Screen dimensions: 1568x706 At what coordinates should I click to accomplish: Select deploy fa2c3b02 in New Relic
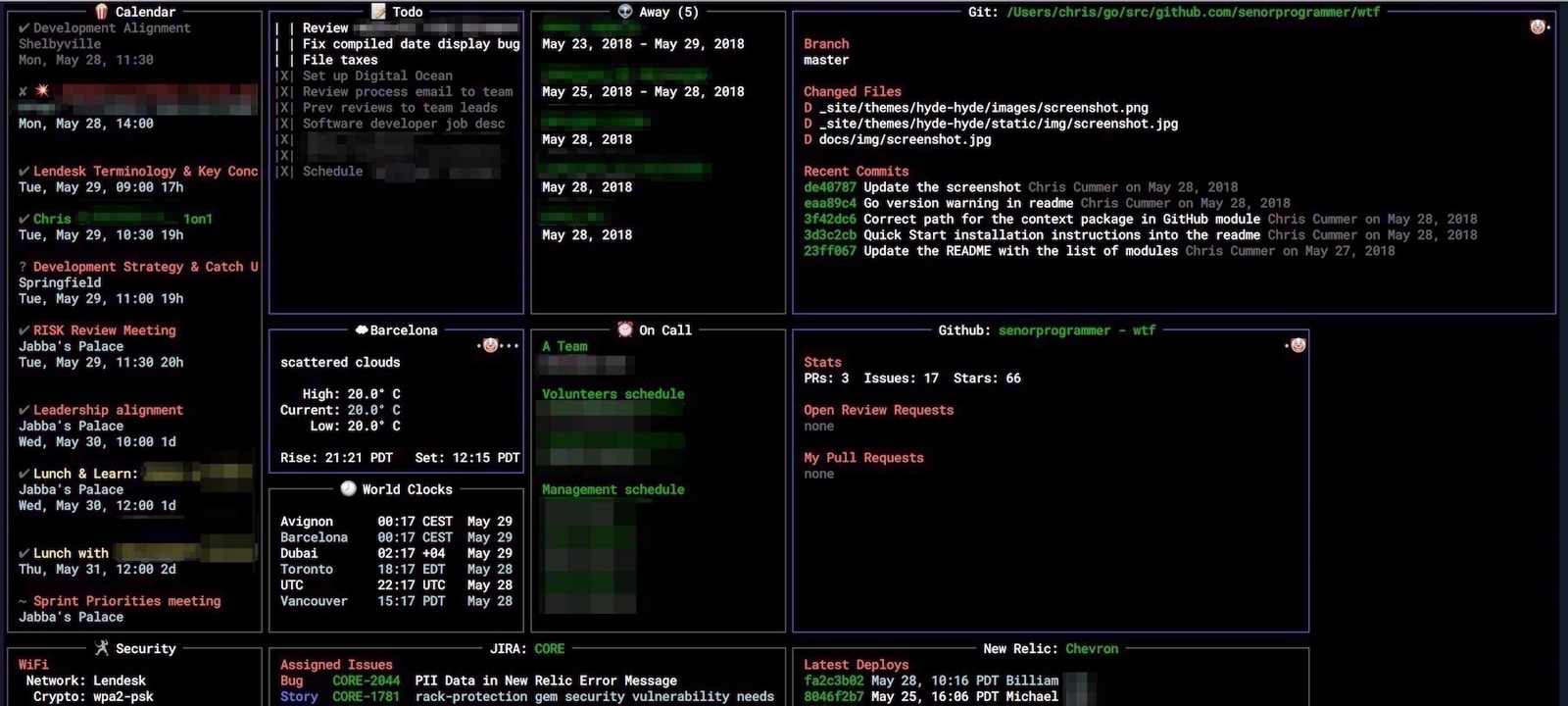833,681
